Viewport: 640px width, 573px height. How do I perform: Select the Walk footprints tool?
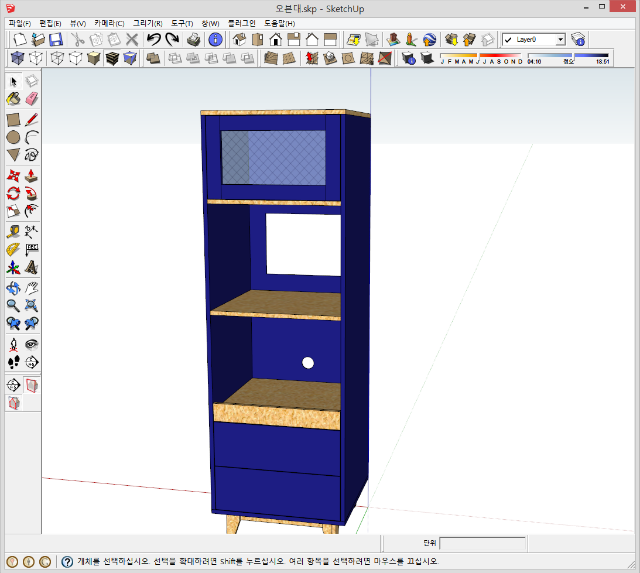pos(13,362)
